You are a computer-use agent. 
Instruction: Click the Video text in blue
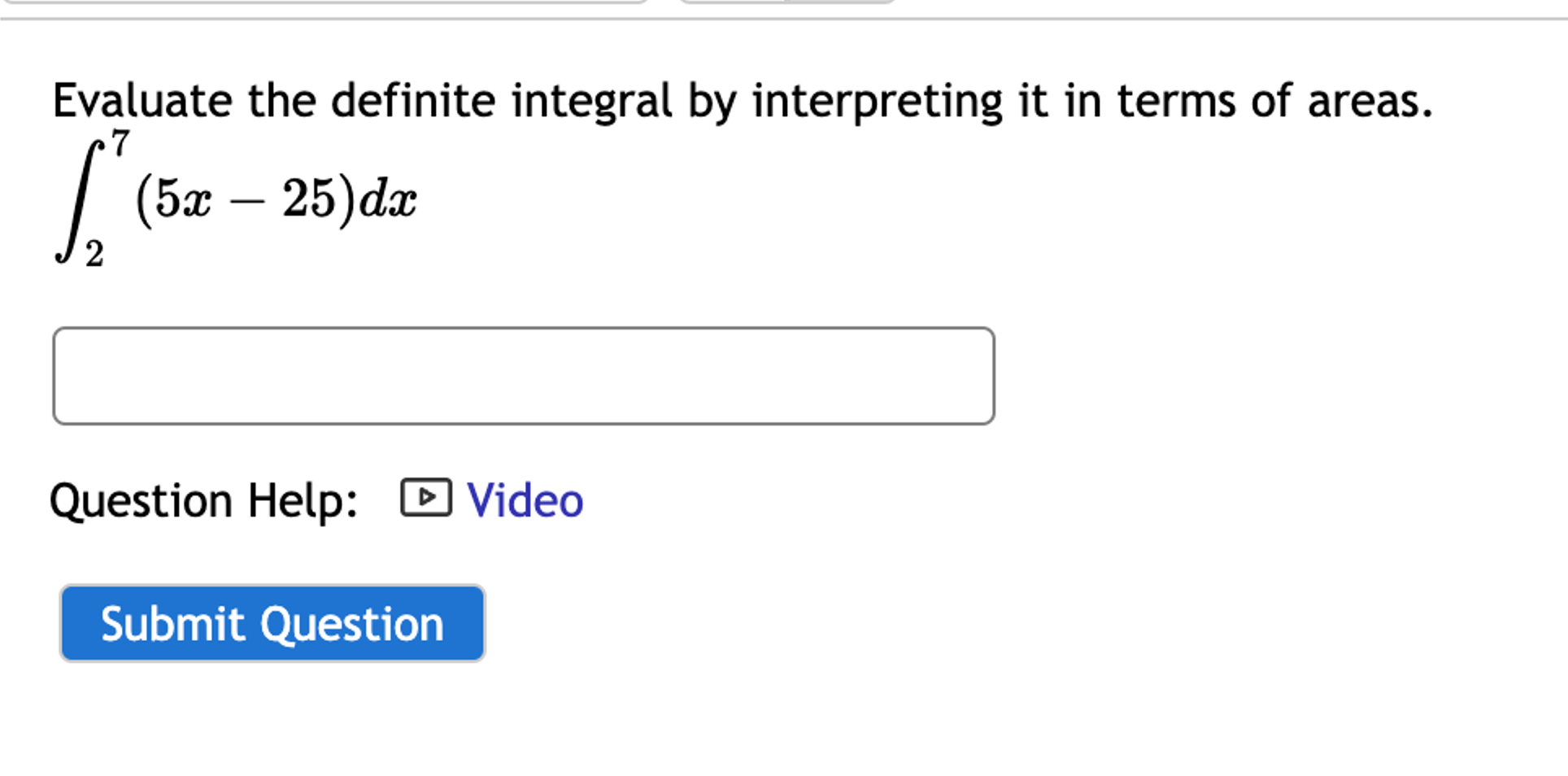coord(523,499)
